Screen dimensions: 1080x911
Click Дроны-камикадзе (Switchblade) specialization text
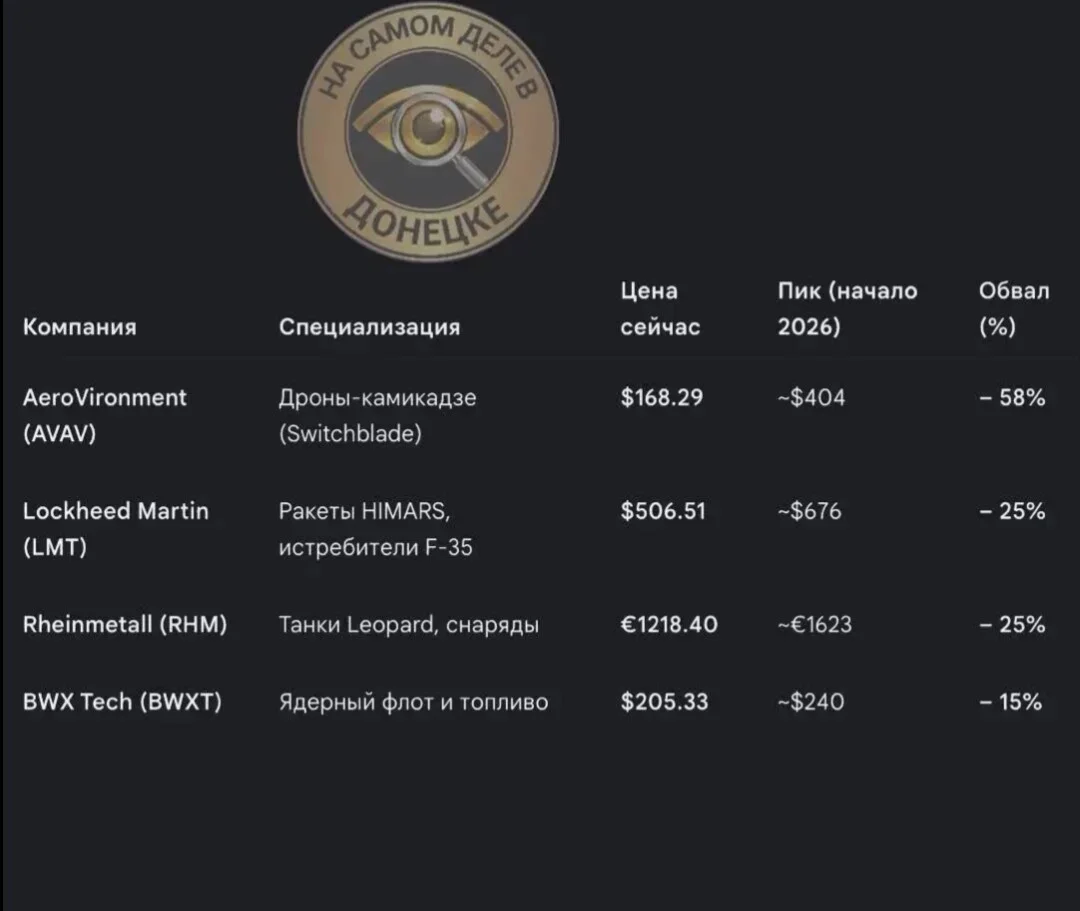pyautogui.click(x=377, y=415)
